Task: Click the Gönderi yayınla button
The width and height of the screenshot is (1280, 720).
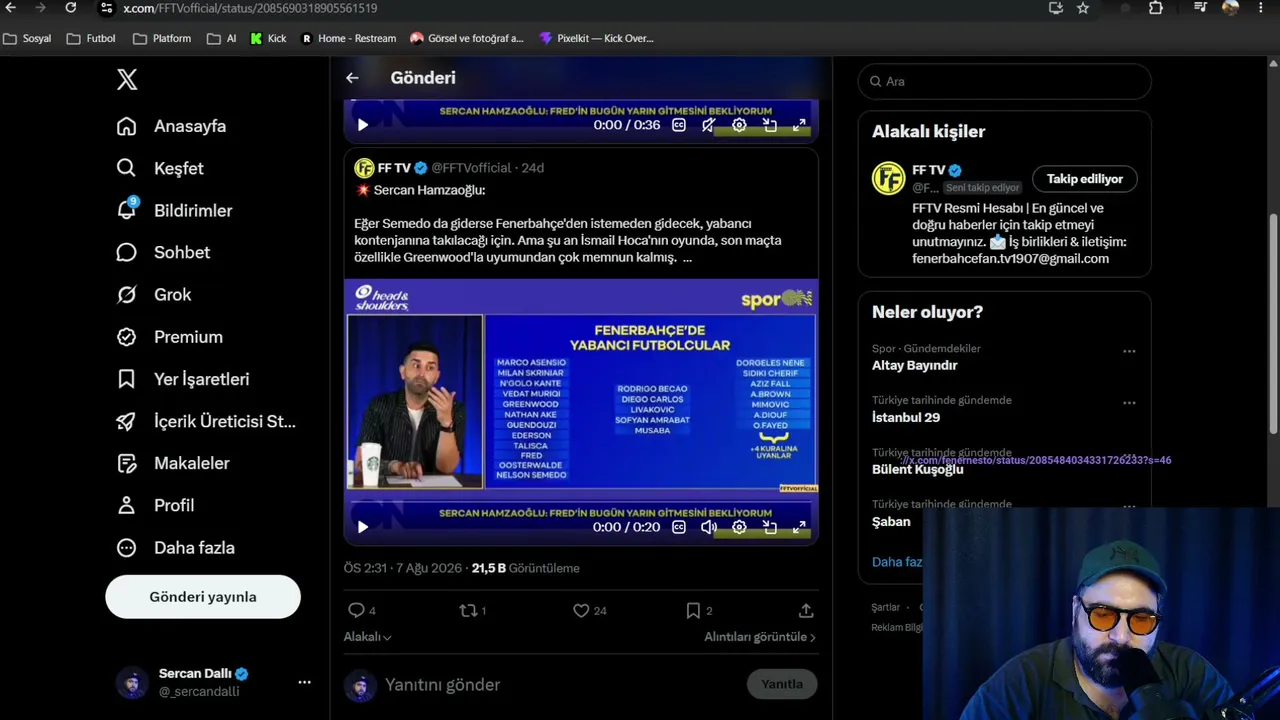Action: point(203,597)
